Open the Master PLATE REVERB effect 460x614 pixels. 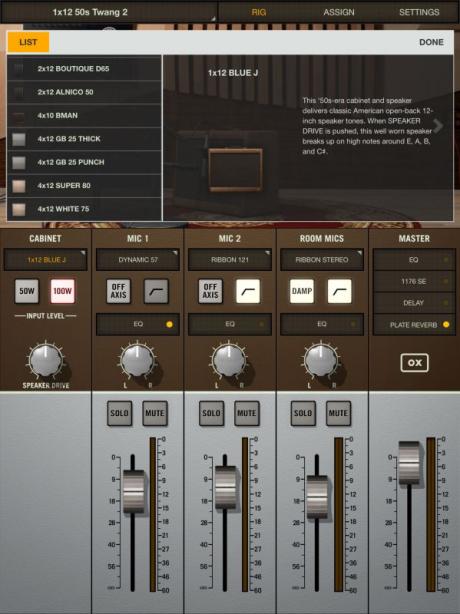[x=414, y=325]
